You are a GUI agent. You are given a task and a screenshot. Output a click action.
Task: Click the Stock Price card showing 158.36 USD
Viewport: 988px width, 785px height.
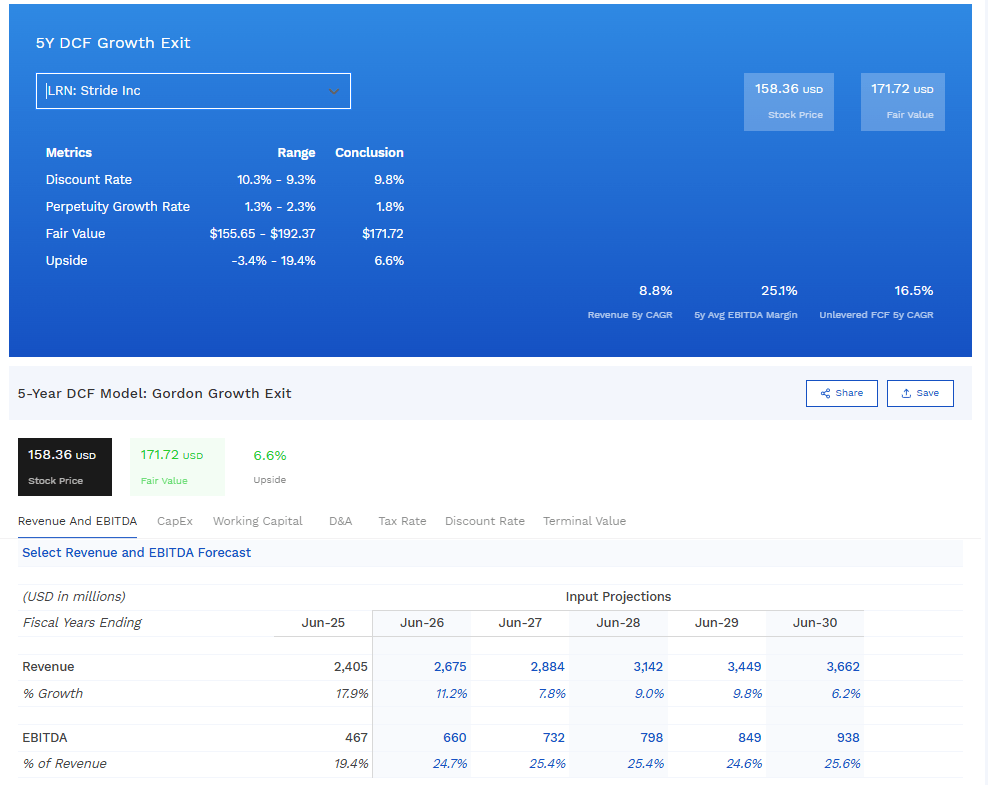point(788,101)
